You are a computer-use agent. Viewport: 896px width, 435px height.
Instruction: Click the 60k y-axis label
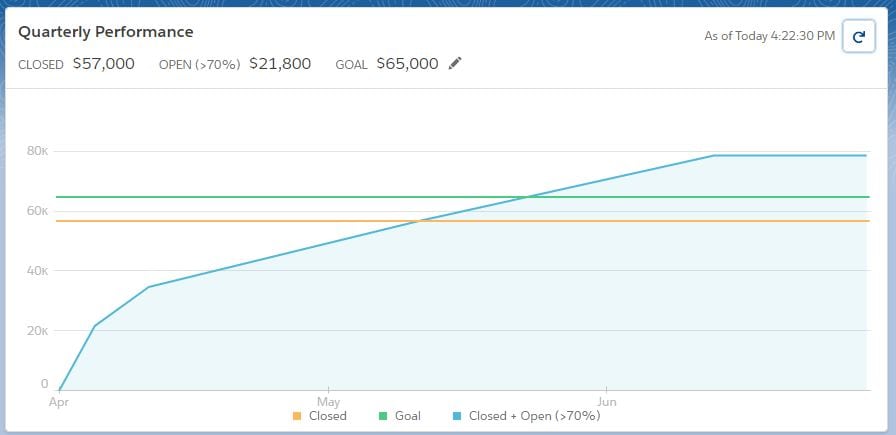(x=38, y=211)
